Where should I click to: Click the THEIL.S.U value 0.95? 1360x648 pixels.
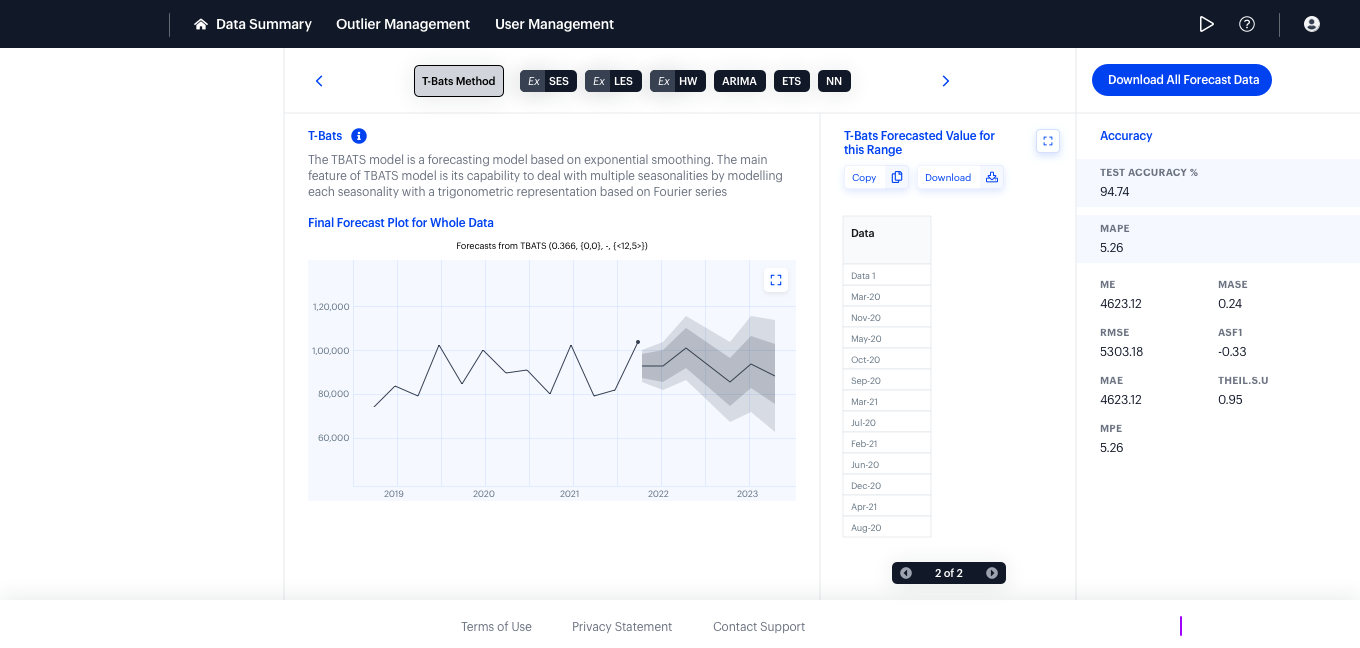(1232, 400)
